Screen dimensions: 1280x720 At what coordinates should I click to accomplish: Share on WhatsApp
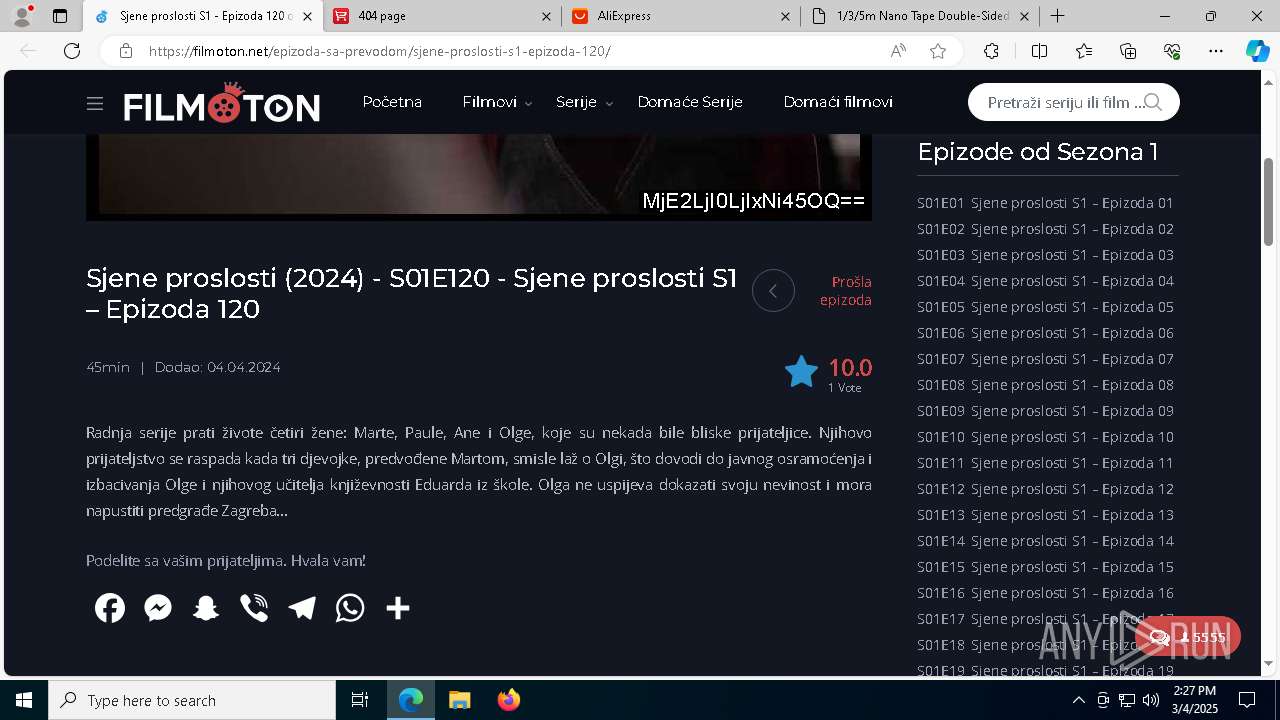pyautogui.click(x=350, y=608)
